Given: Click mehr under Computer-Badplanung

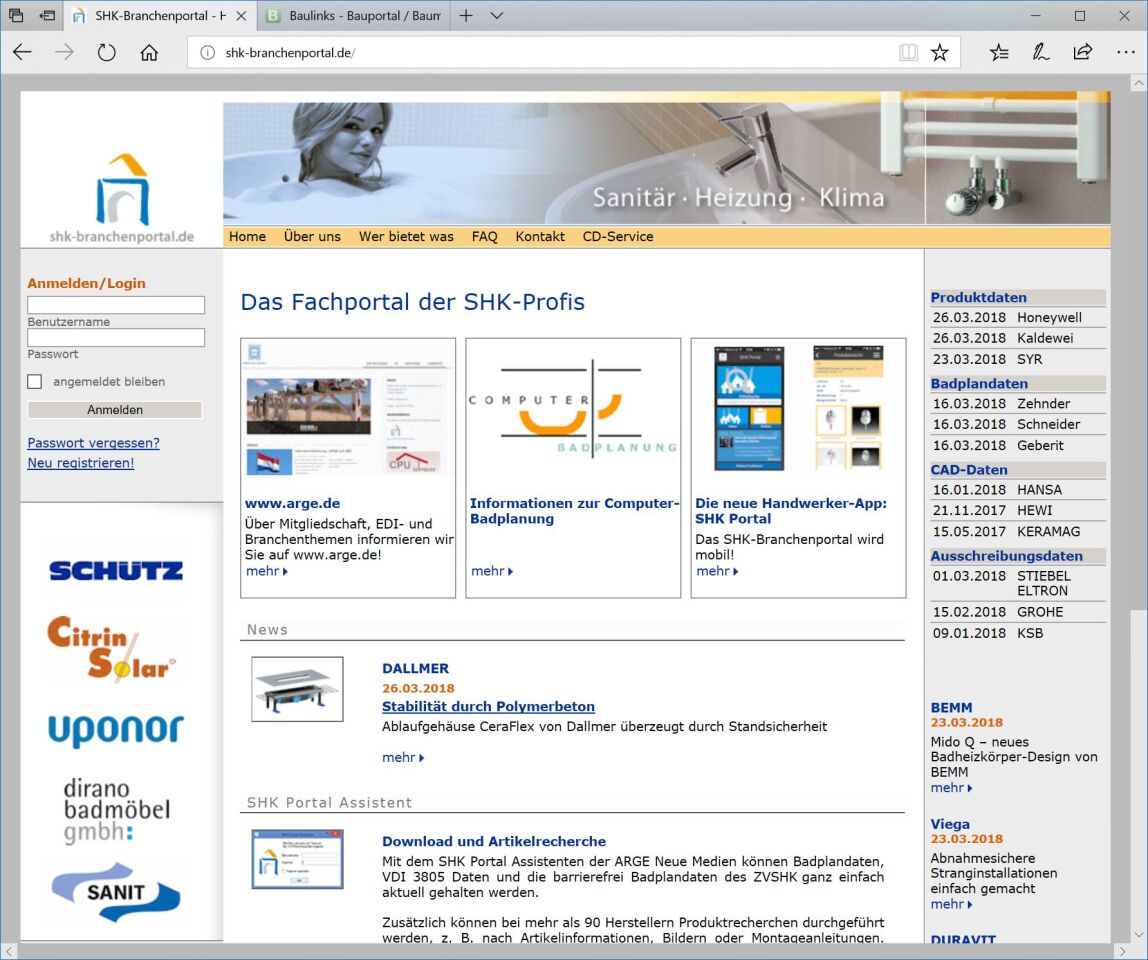Looking at the screenshot, I should click(492, 571).
